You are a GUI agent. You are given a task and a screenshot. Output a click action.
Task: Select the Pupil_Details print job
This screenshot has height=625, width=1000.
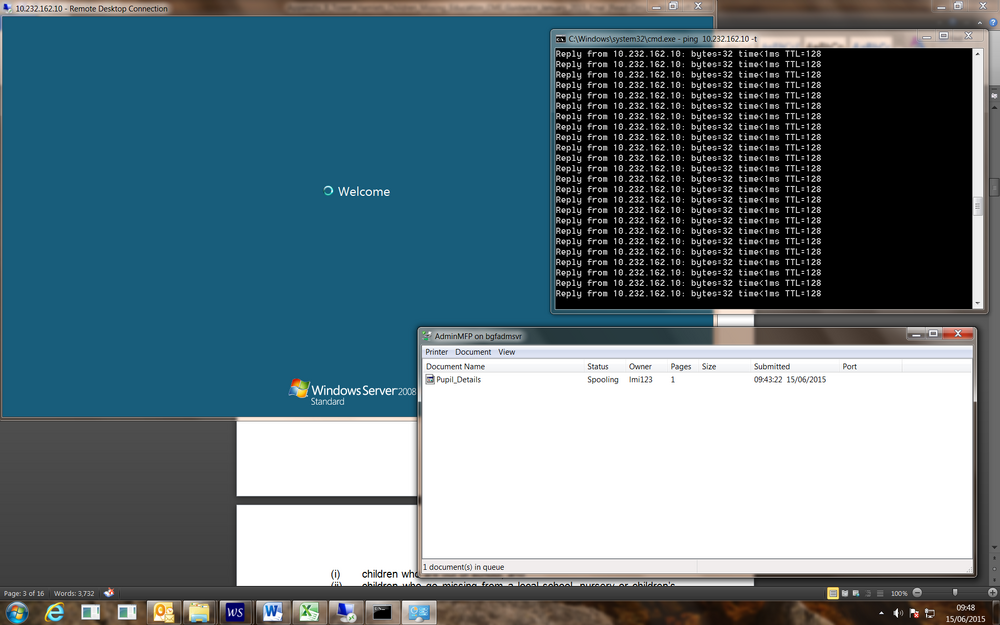pos(458,379)
